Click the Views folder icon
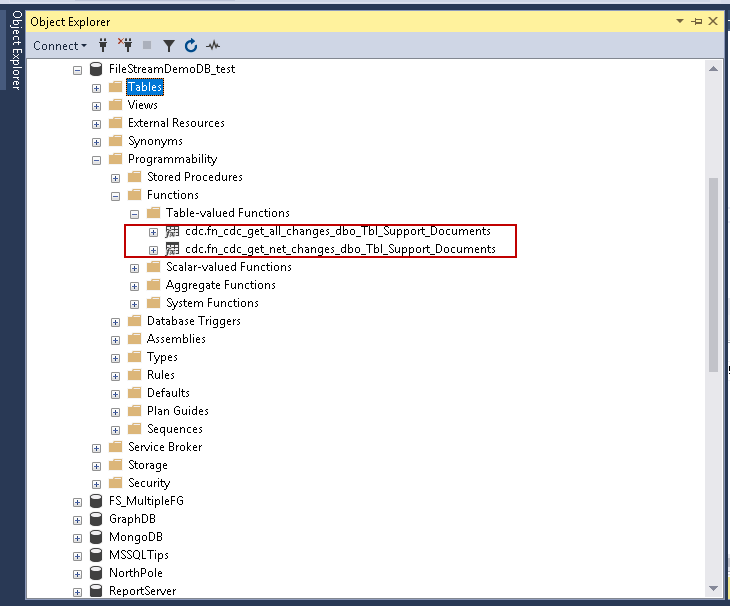This screenshot has width=730, height=606. (115, 105)
